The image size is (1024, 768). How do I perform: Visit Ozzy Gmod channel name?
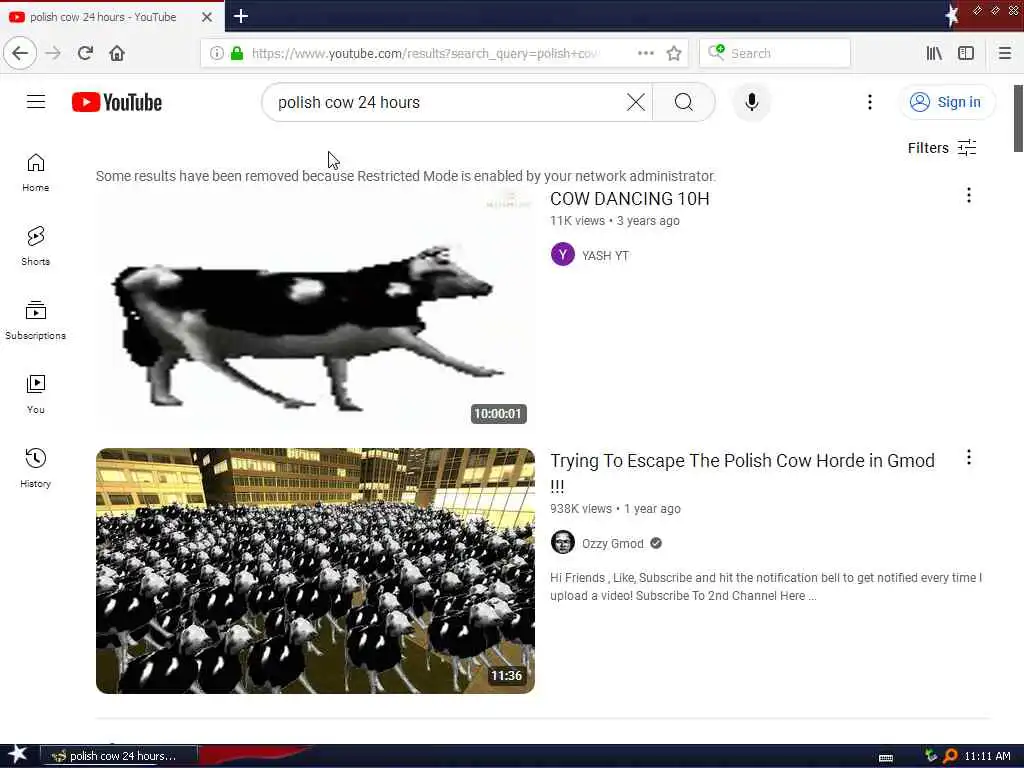coord(613,543)
